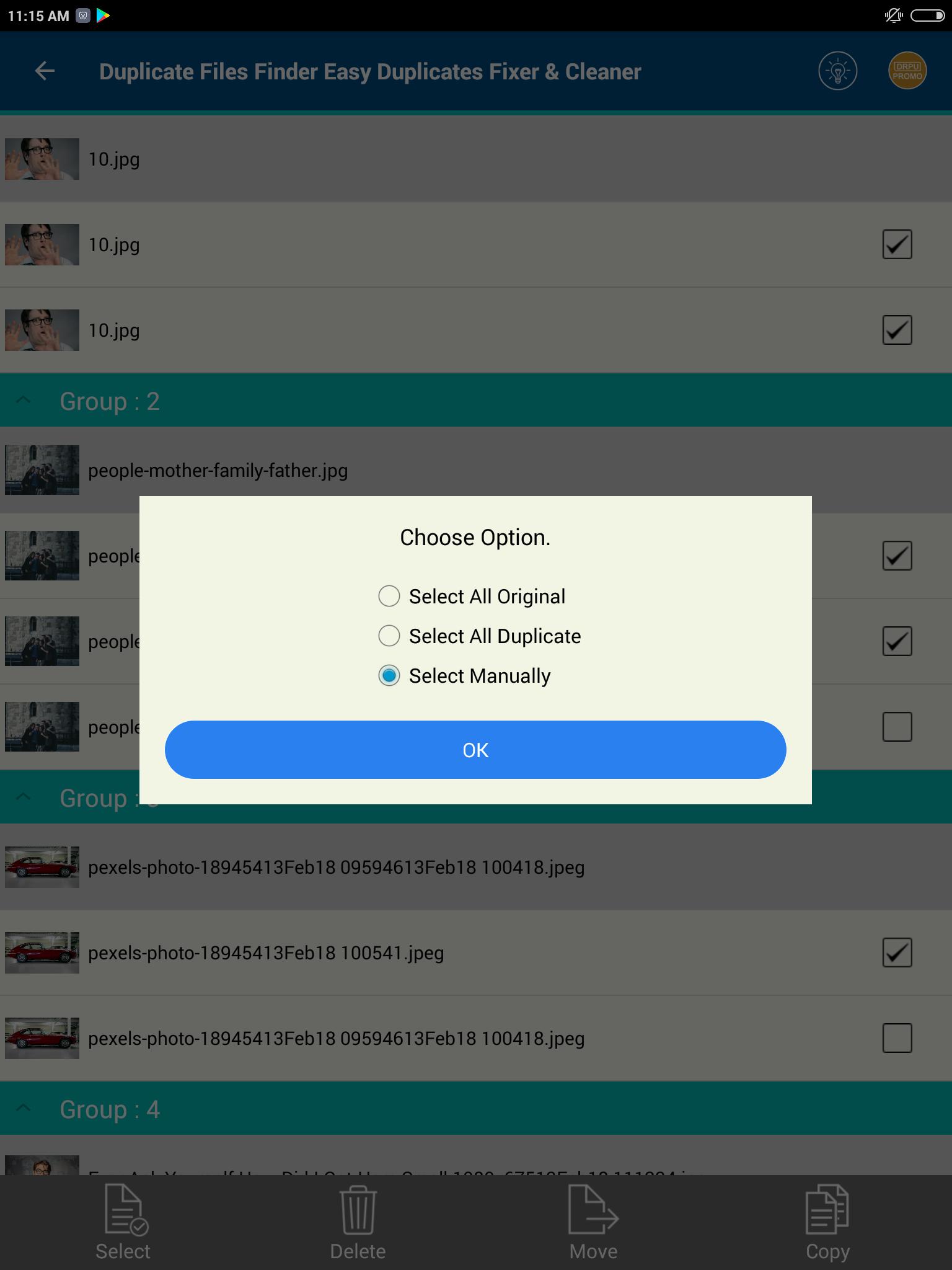
Task: Tap the back arrow icon
Action: point(45,71)
